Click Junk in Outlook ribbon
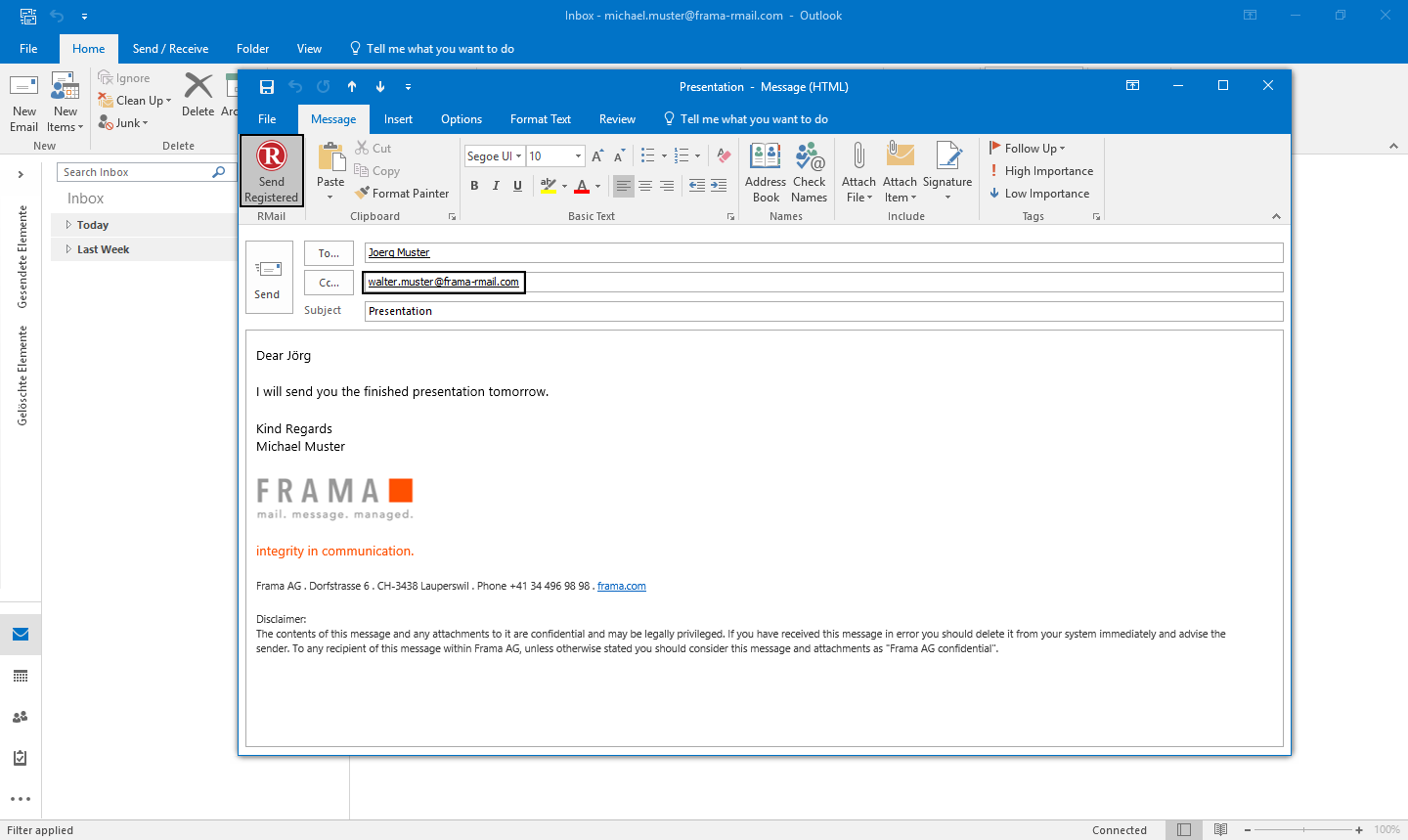Viewport: 1408px width, 840px height. pyautogui.click(x=123, y=123)
